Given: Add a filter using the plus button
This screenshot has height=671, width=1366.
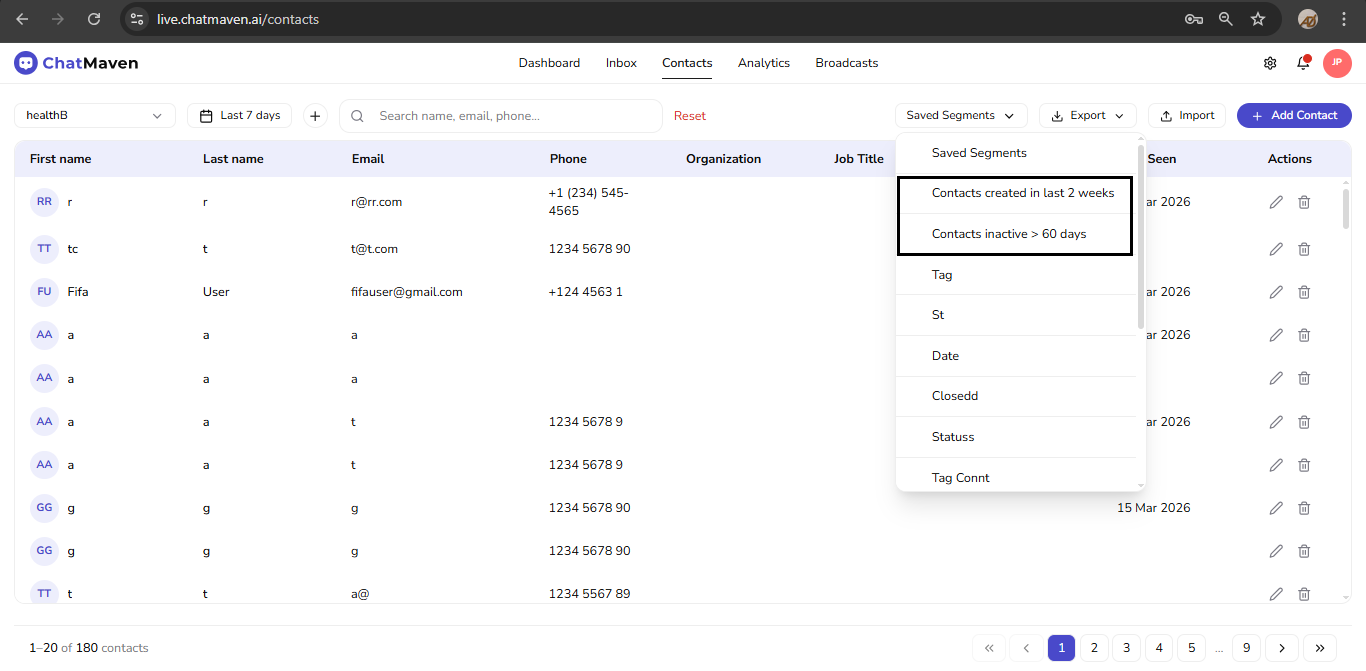Looking at the screenshot, I should click(315, 115).
